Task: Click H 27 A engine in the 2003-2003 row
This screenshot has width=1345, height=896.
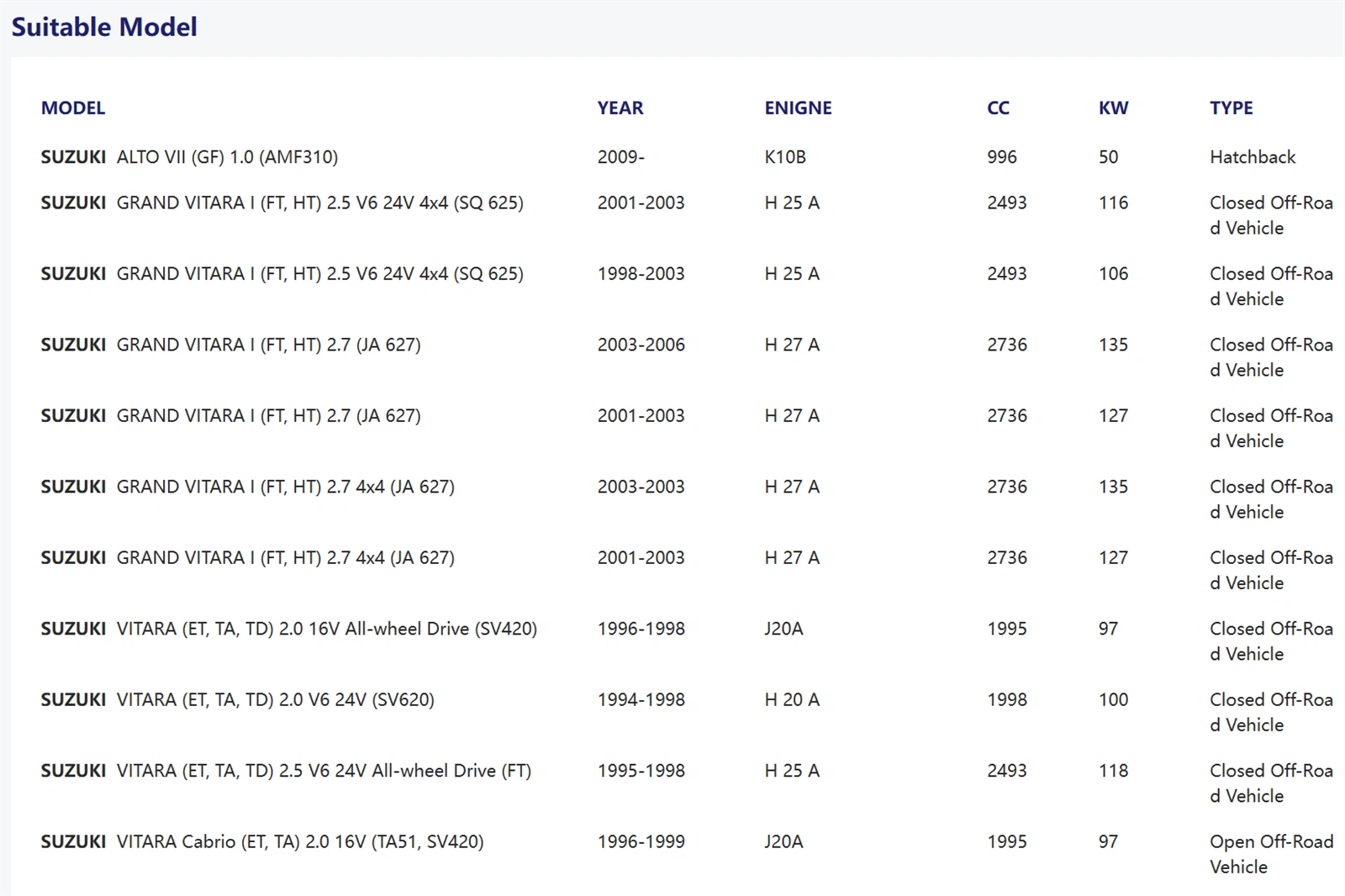Action: 791,487
